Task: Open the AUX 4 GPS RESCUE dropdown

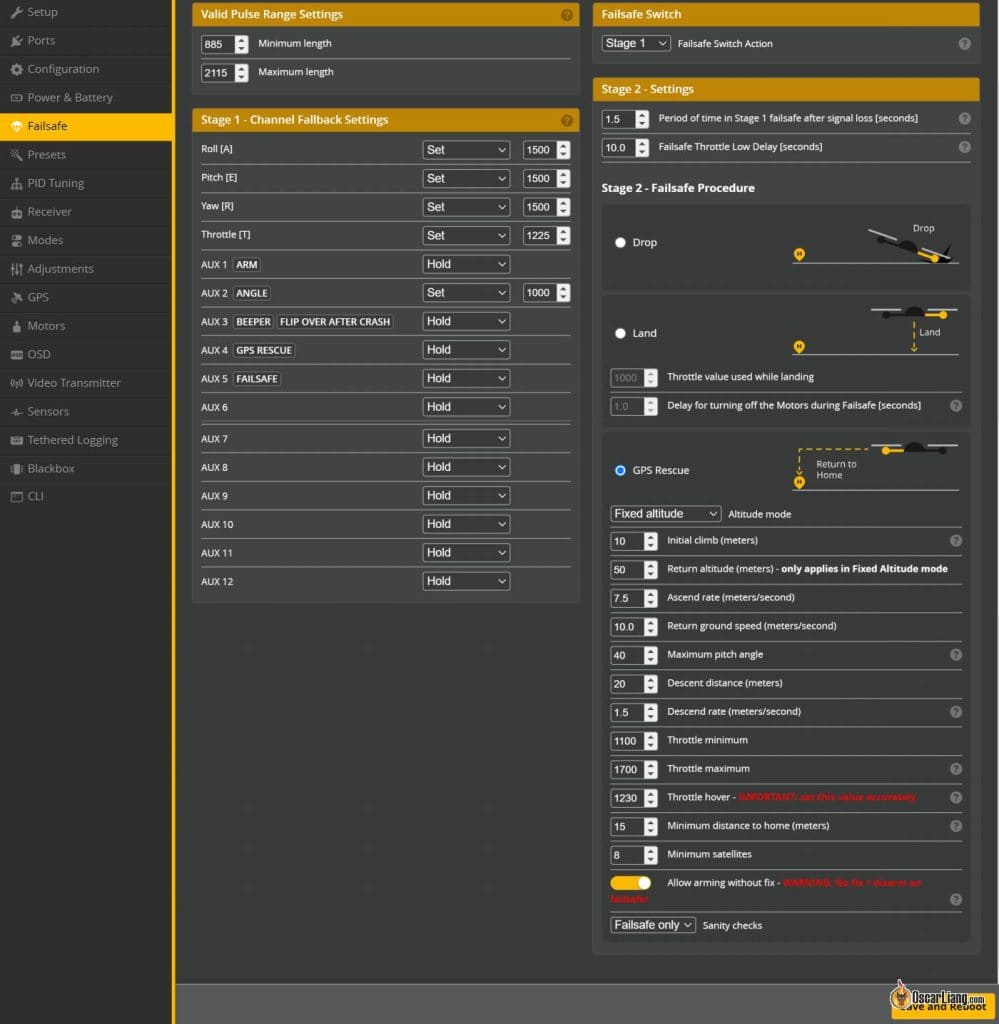Action: click(x=466, y=349)
